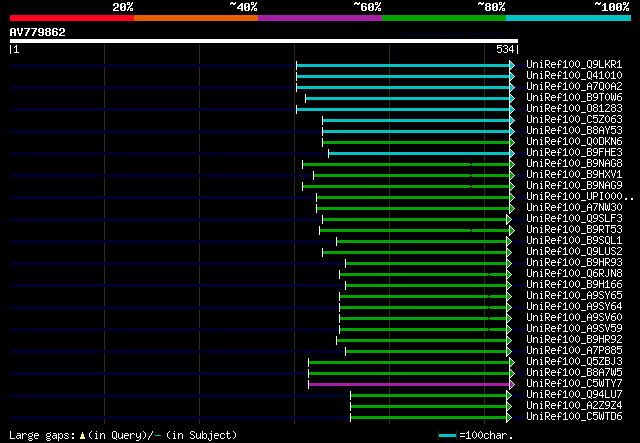The height and width of the screenshot is (443, 640).
Task: Click the yellow query-gap marker in legend
Action: coord(82,436)
